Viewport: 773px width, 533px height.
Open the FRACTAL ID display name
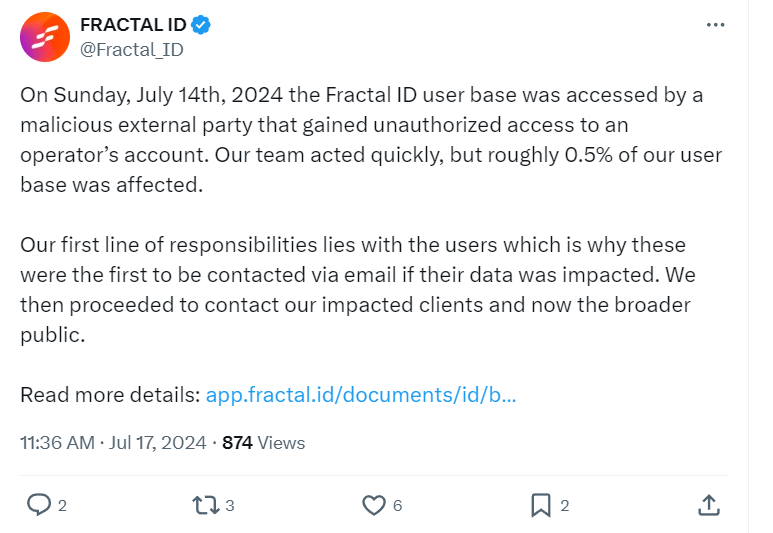coord(133,25)
